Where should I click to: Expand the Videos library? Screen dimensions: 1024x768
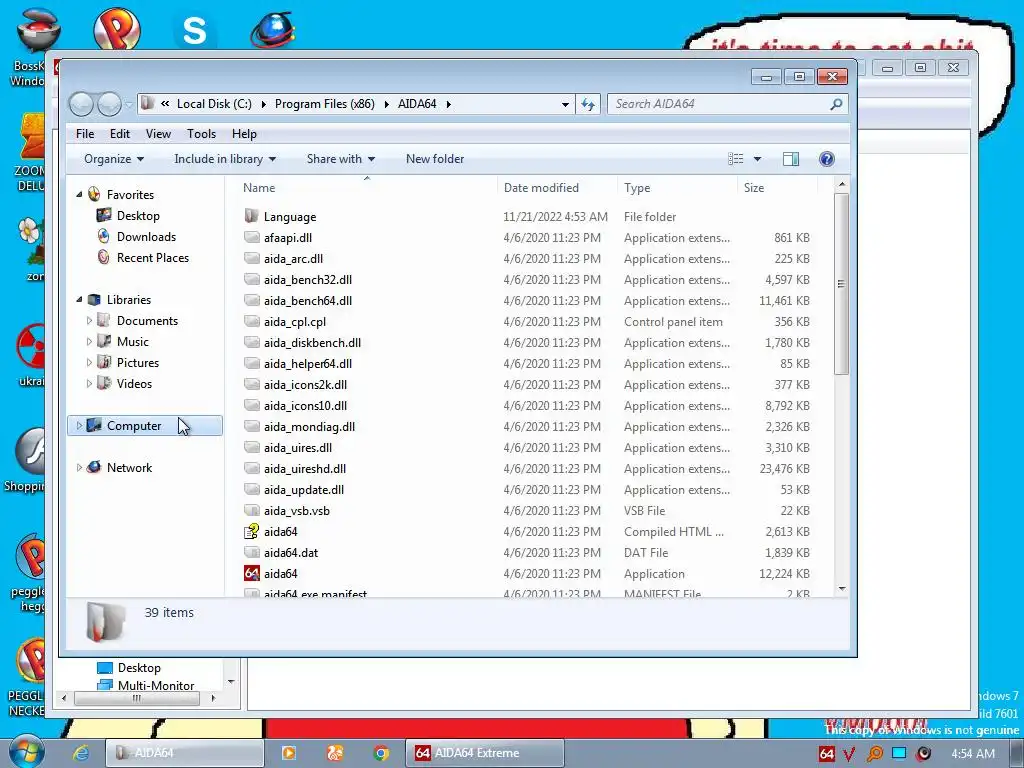tap(89, 383)
